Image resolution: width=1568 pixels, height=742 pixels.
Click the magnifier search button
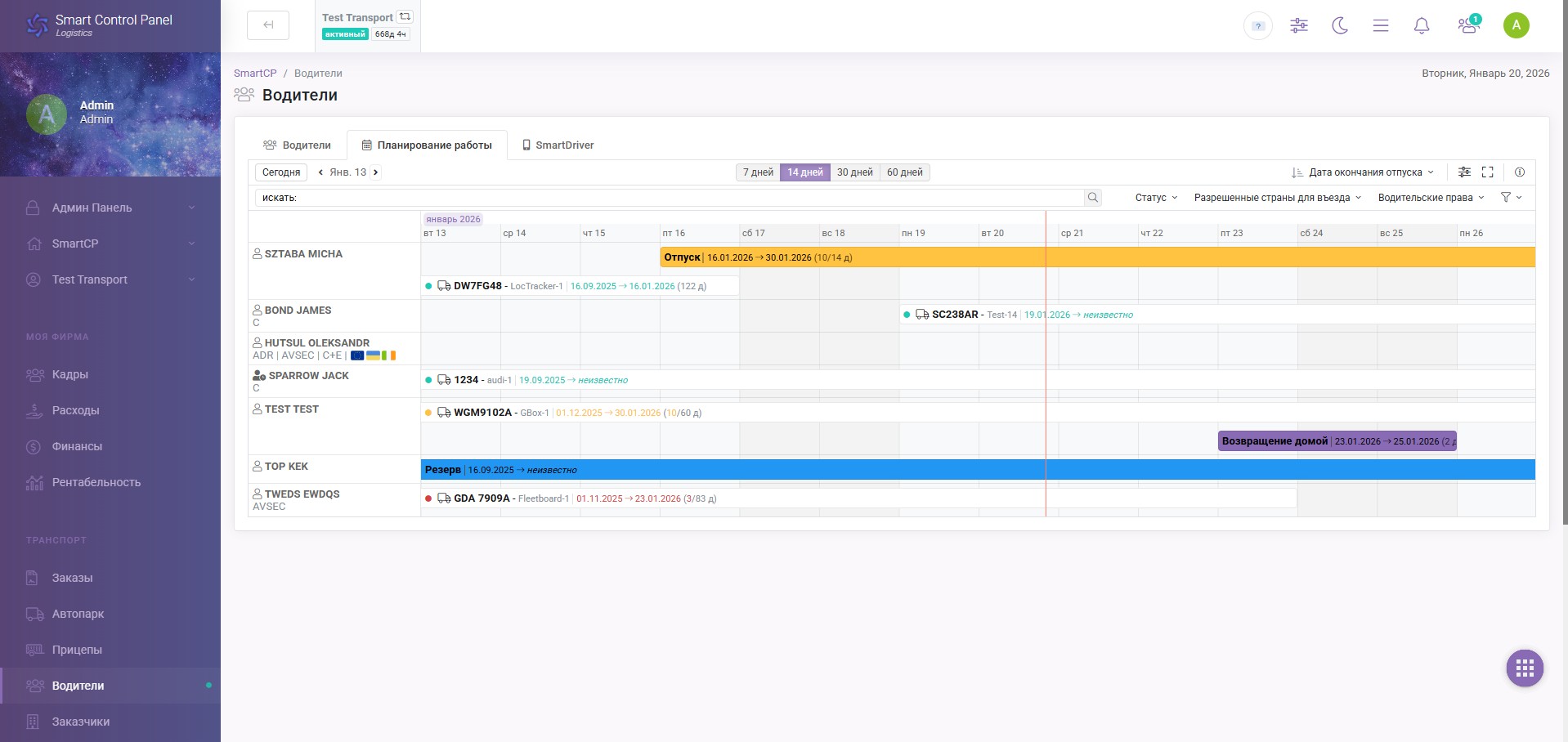(1093, 198)
